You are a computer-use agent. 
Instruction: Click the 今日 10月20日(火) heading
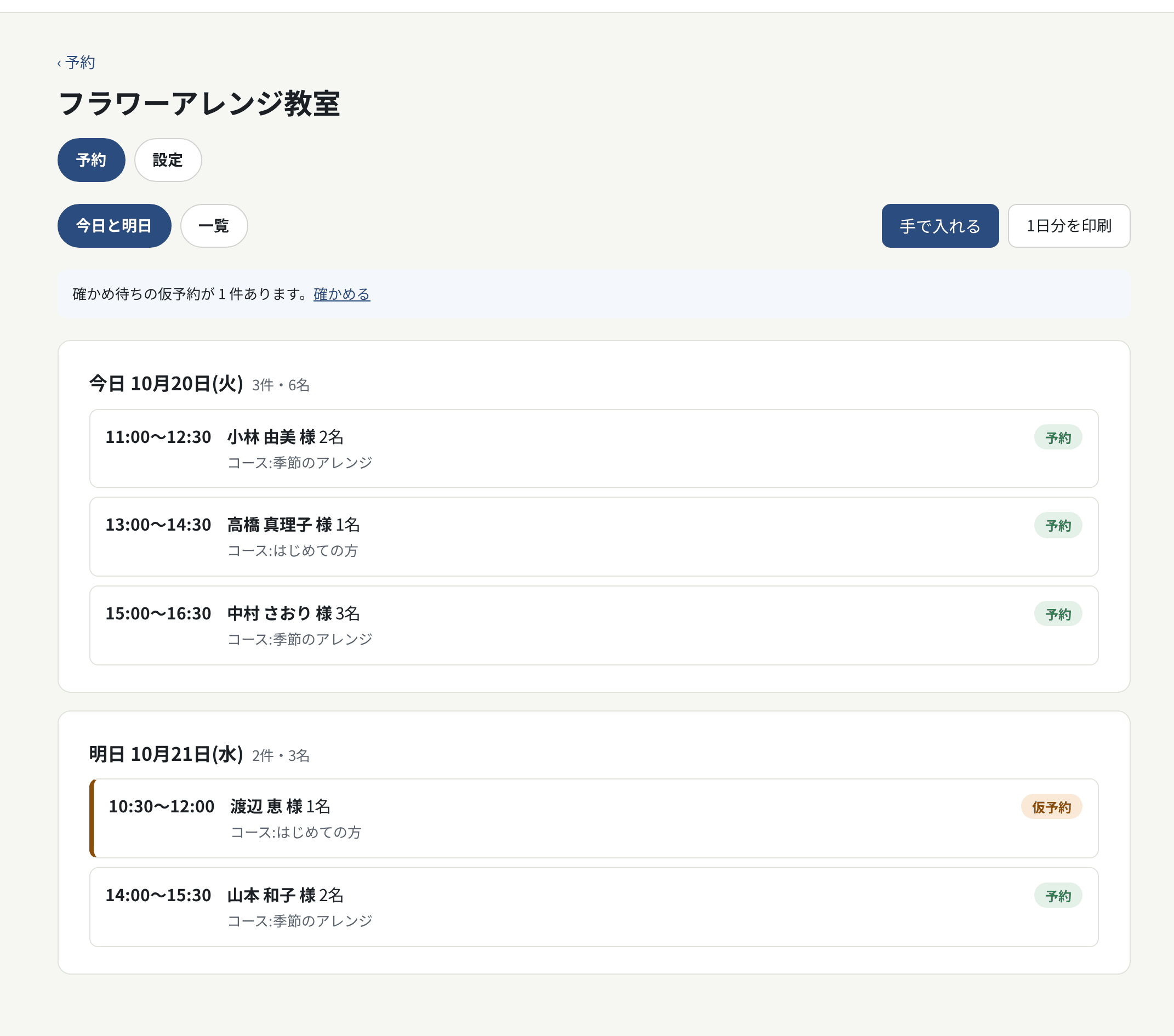(166, 384)
